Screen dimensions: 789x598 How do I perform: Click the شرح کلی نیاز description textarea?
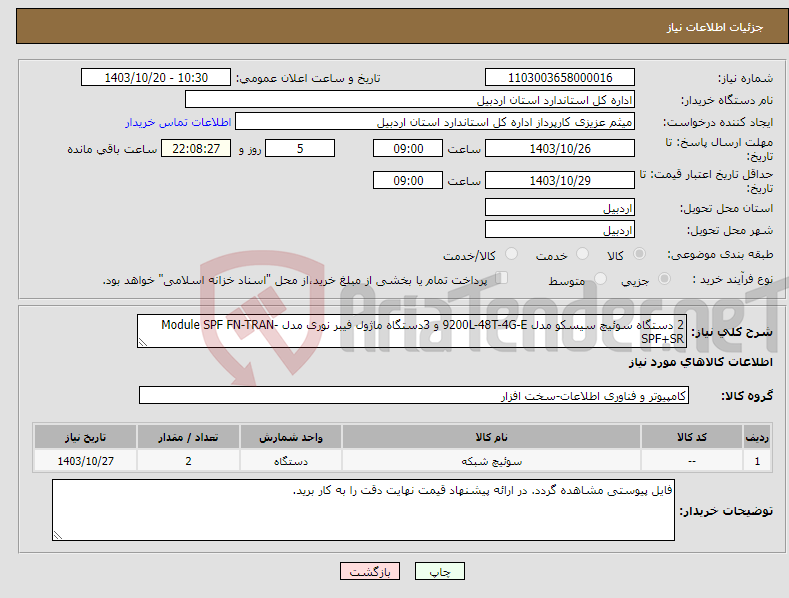coord(412,331)
